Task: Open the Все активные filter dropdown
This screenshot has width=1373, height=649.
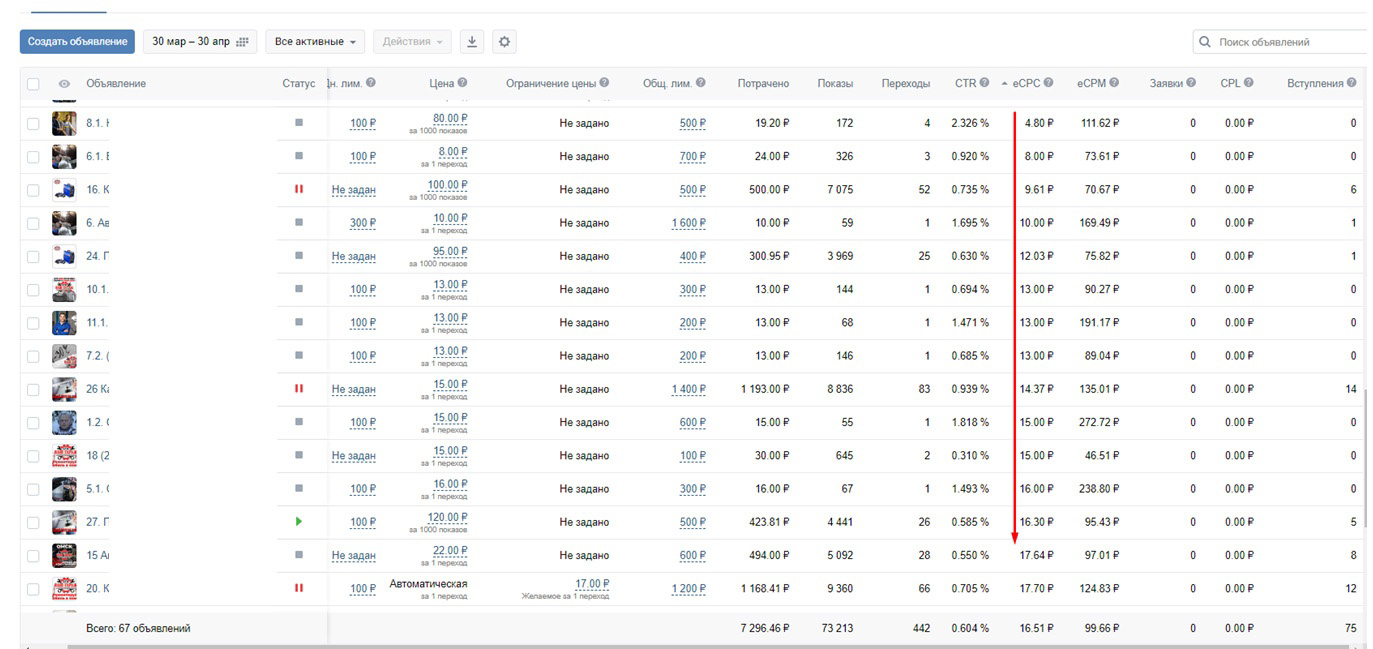Action: pos(315,42)
